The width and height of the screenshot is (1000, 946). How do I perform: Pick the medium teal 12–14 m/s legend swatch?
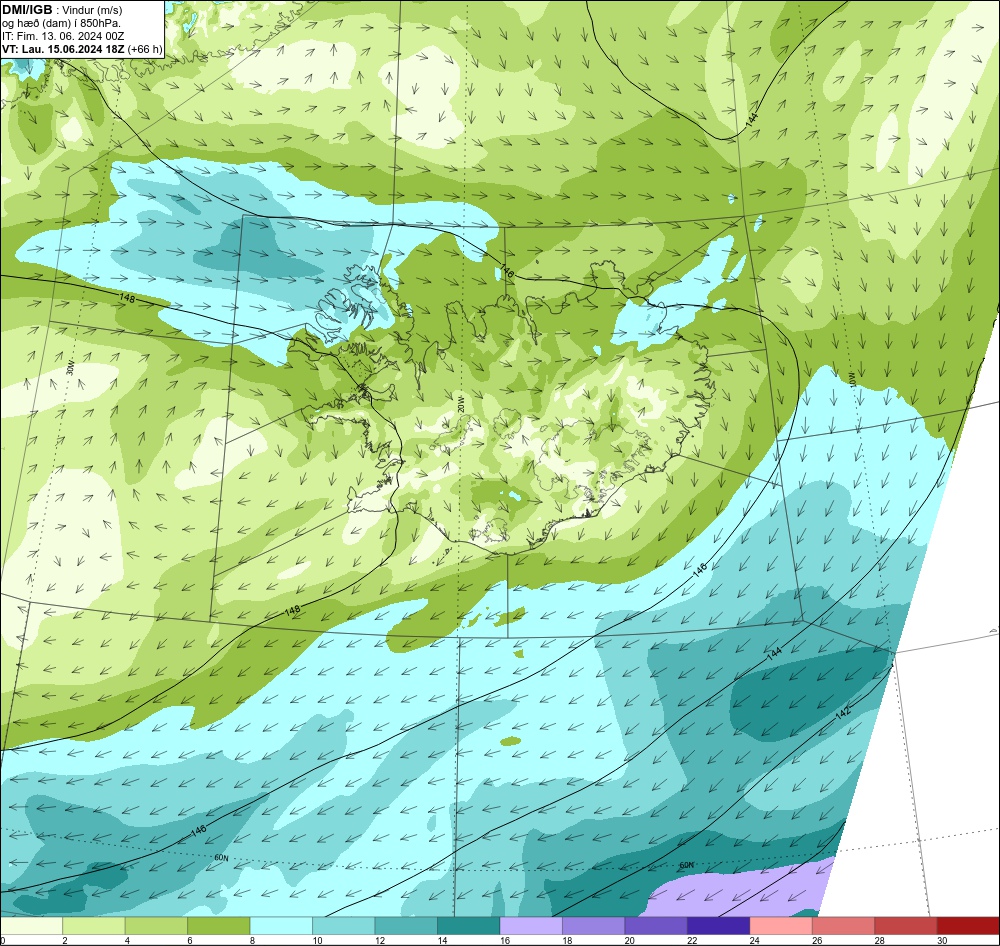[406, 926]
